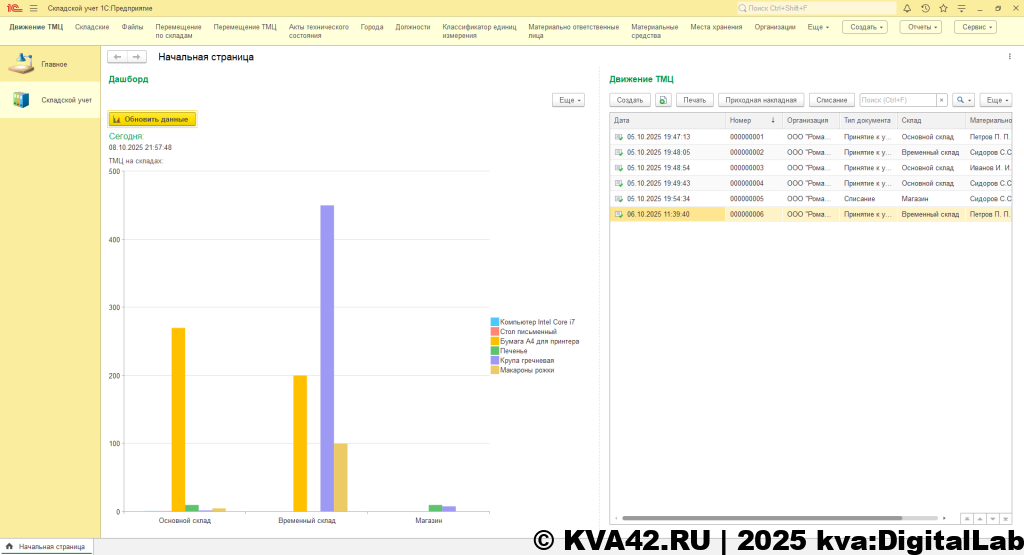Click the back navigation arrow
1024x555 pixels.
click(x=118, y=57)
